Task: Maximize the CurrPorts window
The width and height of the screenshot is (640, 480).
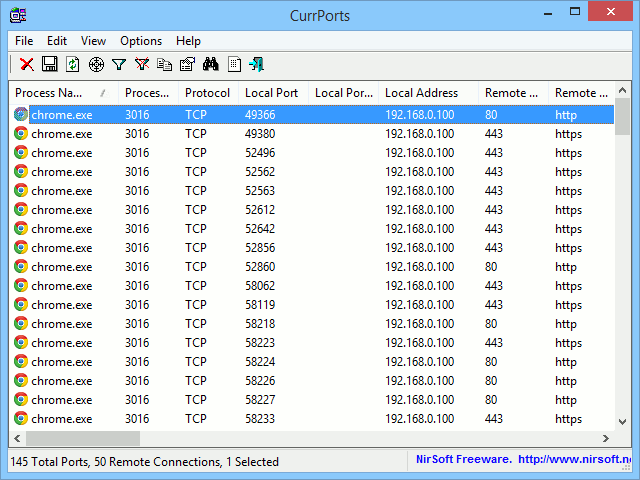Action: pos(575,12)
